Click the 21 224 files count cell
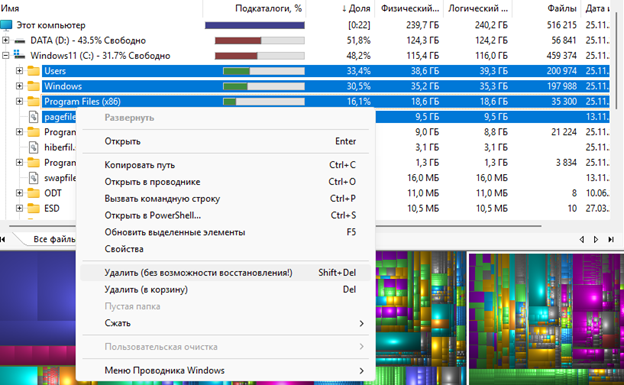 [x=564, y=132]
